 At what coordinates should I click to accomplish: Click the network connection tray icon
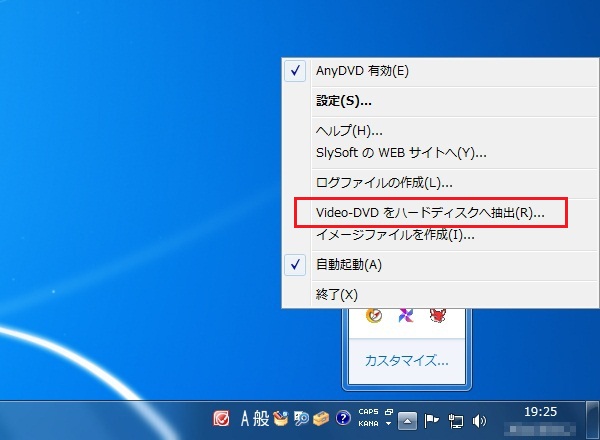[x=456, y=421]
